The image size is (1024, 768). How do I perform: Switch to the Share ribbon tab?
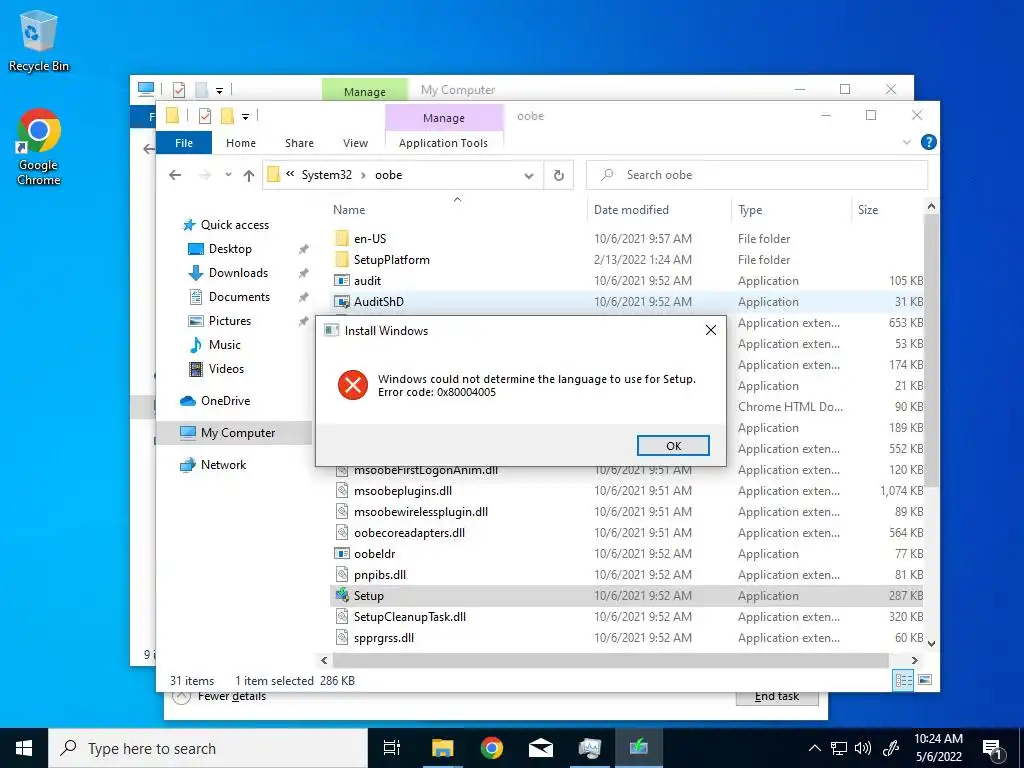pyautogui.click(x=299, y=143)
